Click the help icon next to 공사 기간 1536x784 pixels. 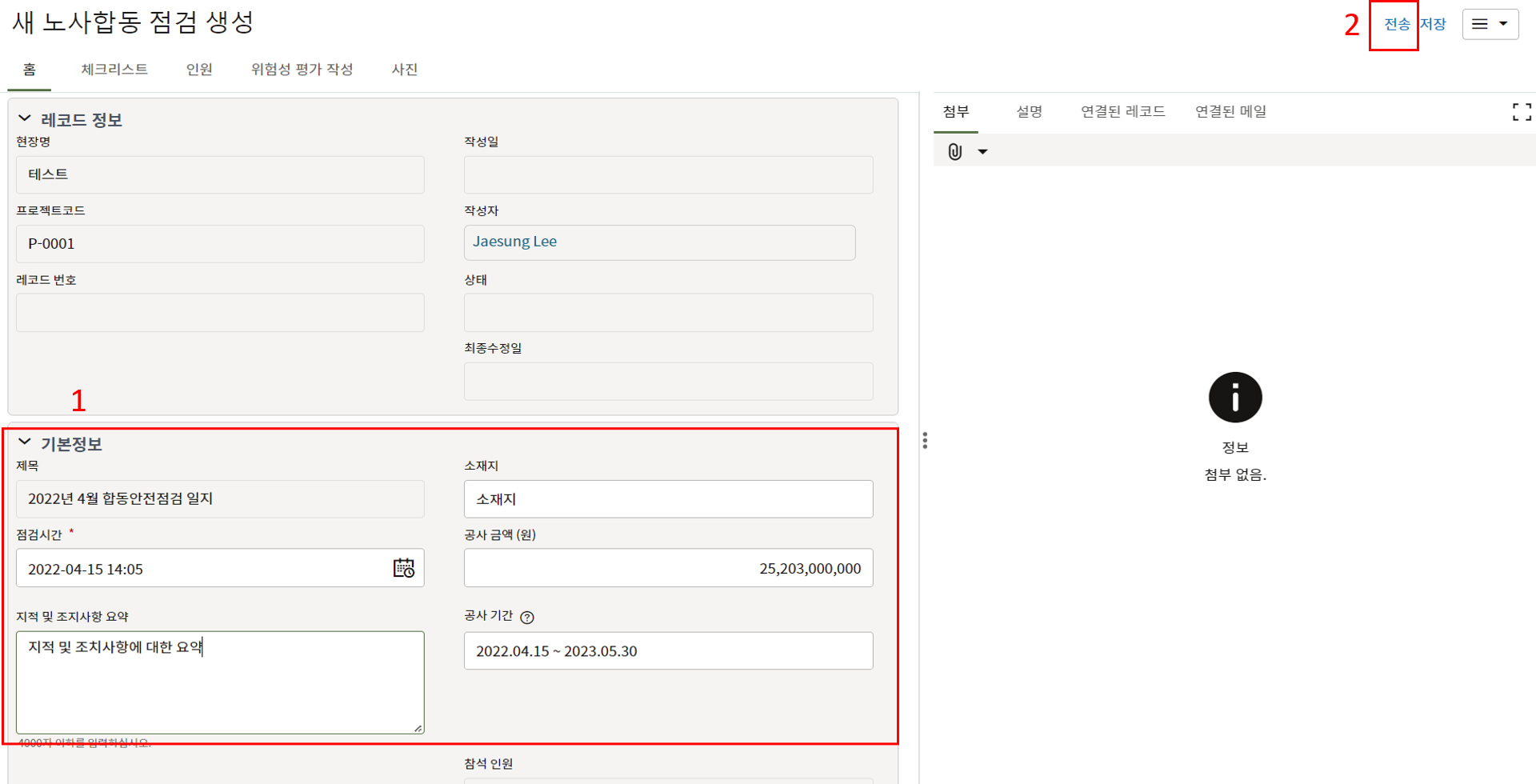tap(527, 617)
